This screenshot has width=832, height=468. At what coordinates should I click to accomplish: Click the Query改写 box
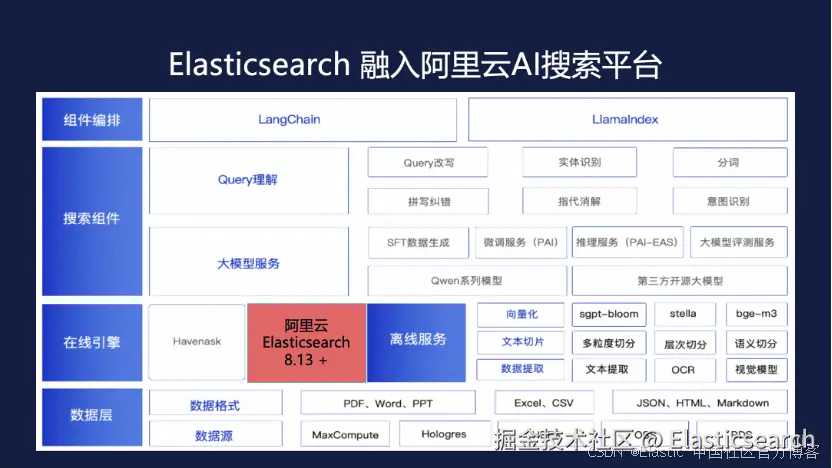tap(428, 162)
